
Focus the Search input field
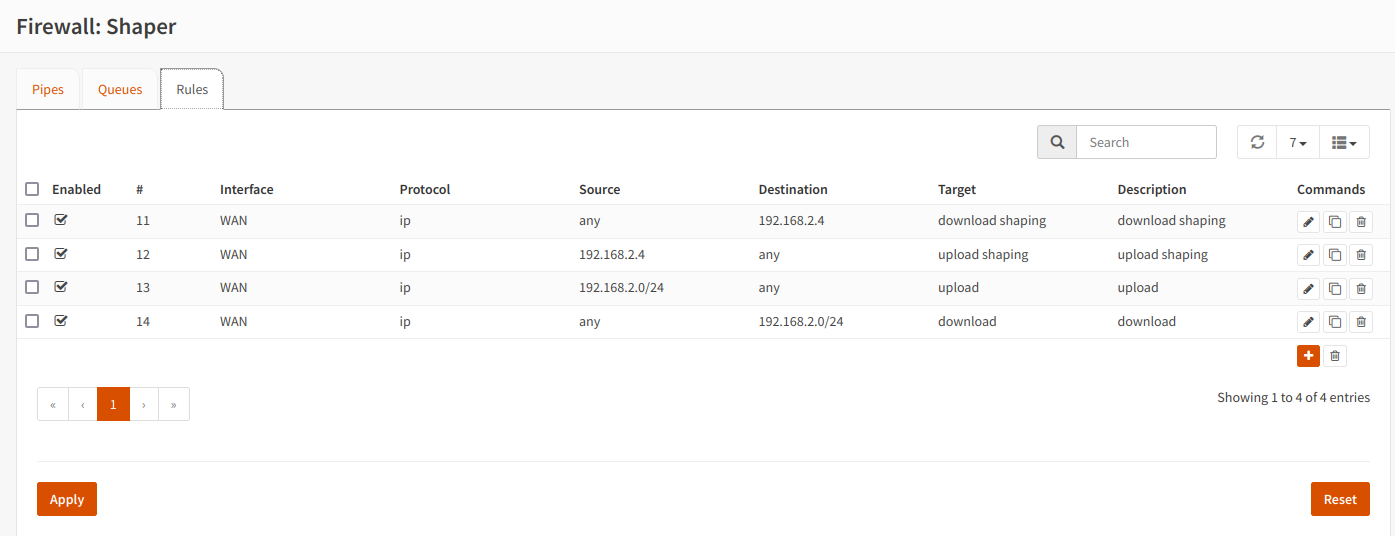coord(1146,143)
